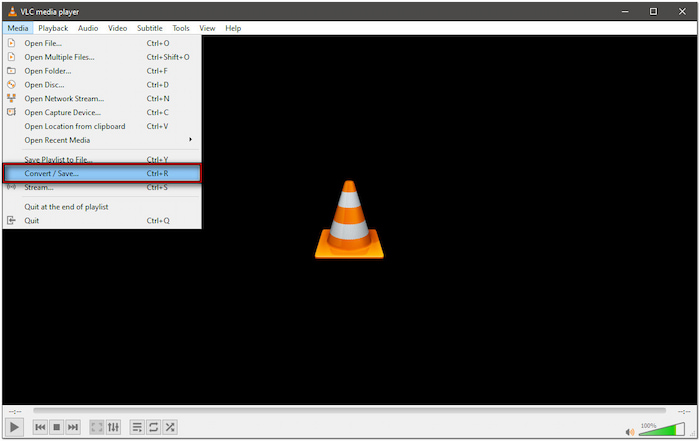Toggle the playlist view
700x441 pixels.
(138, 427)
